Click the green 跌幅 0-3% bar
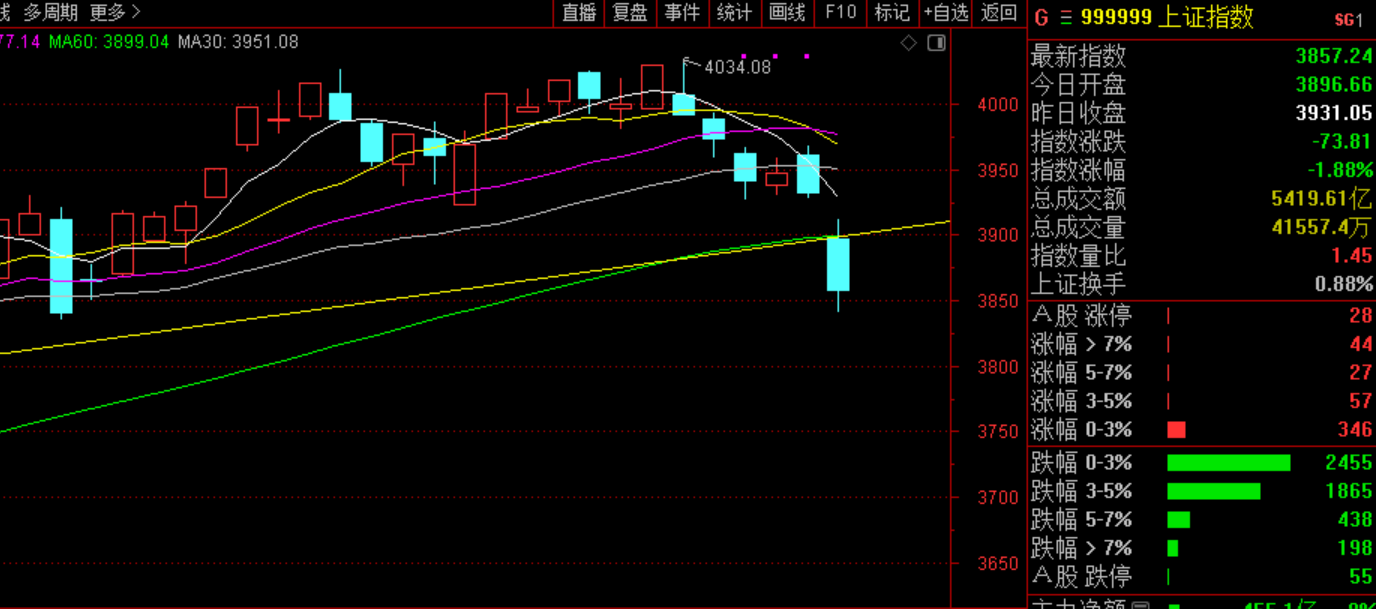1376x609 pixels. (x=1228, y=463)
